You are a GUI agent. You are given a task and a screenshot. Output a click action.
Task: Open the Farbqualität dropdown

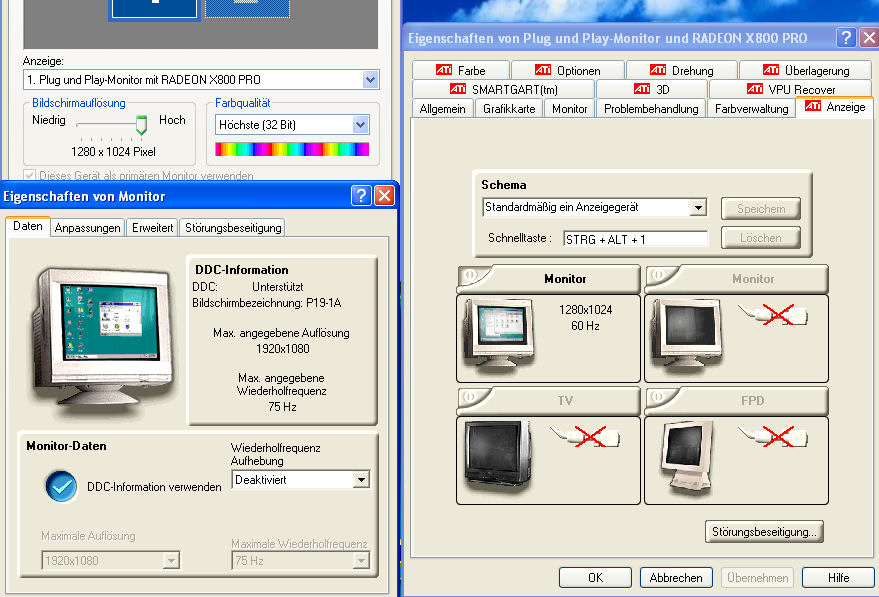pyautogui.click(x=361, y=125)
